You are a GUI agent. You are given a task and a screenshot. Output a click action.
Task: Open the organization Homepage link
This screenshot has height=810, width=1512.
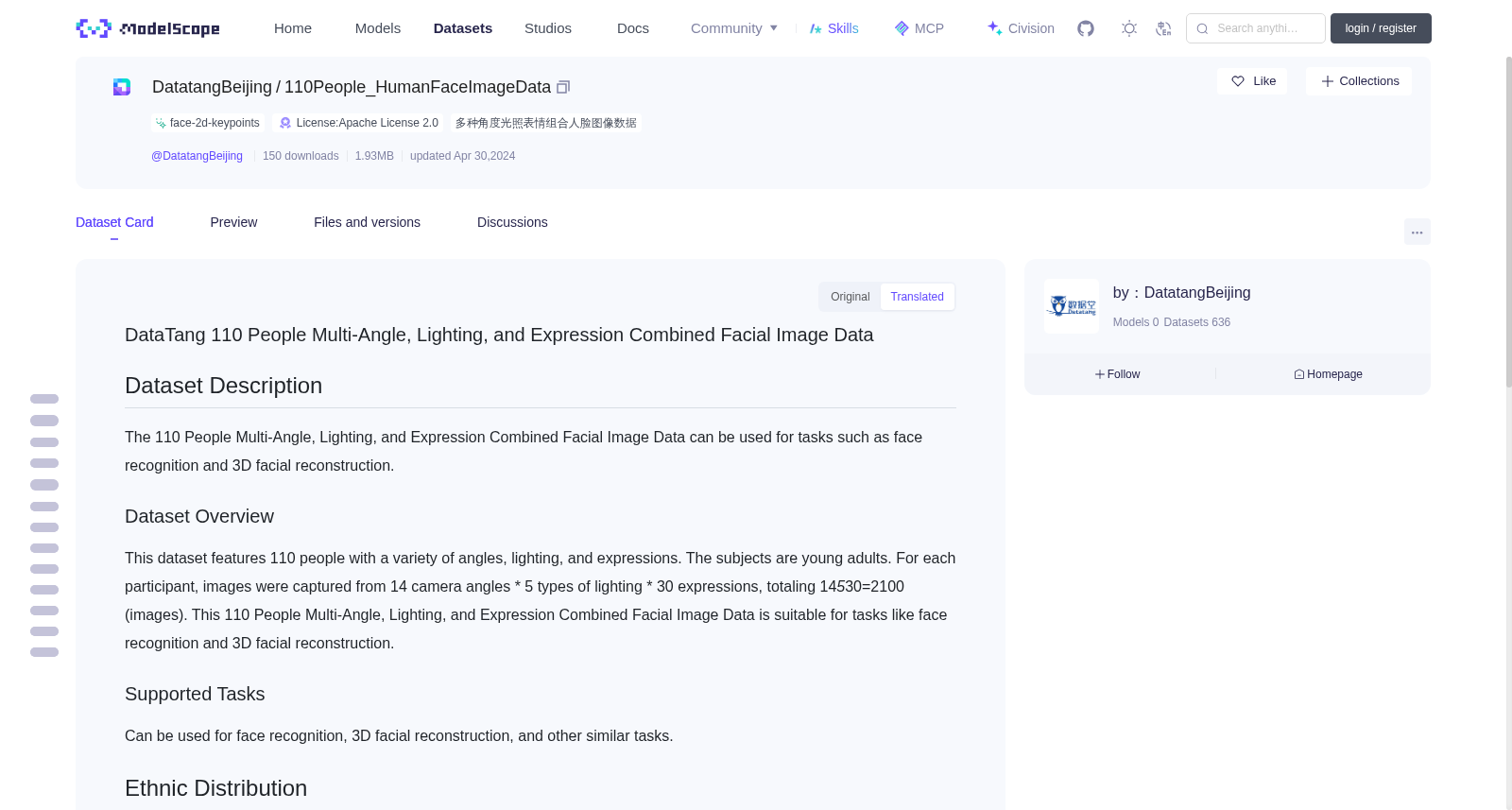[x=1328, y=374]
